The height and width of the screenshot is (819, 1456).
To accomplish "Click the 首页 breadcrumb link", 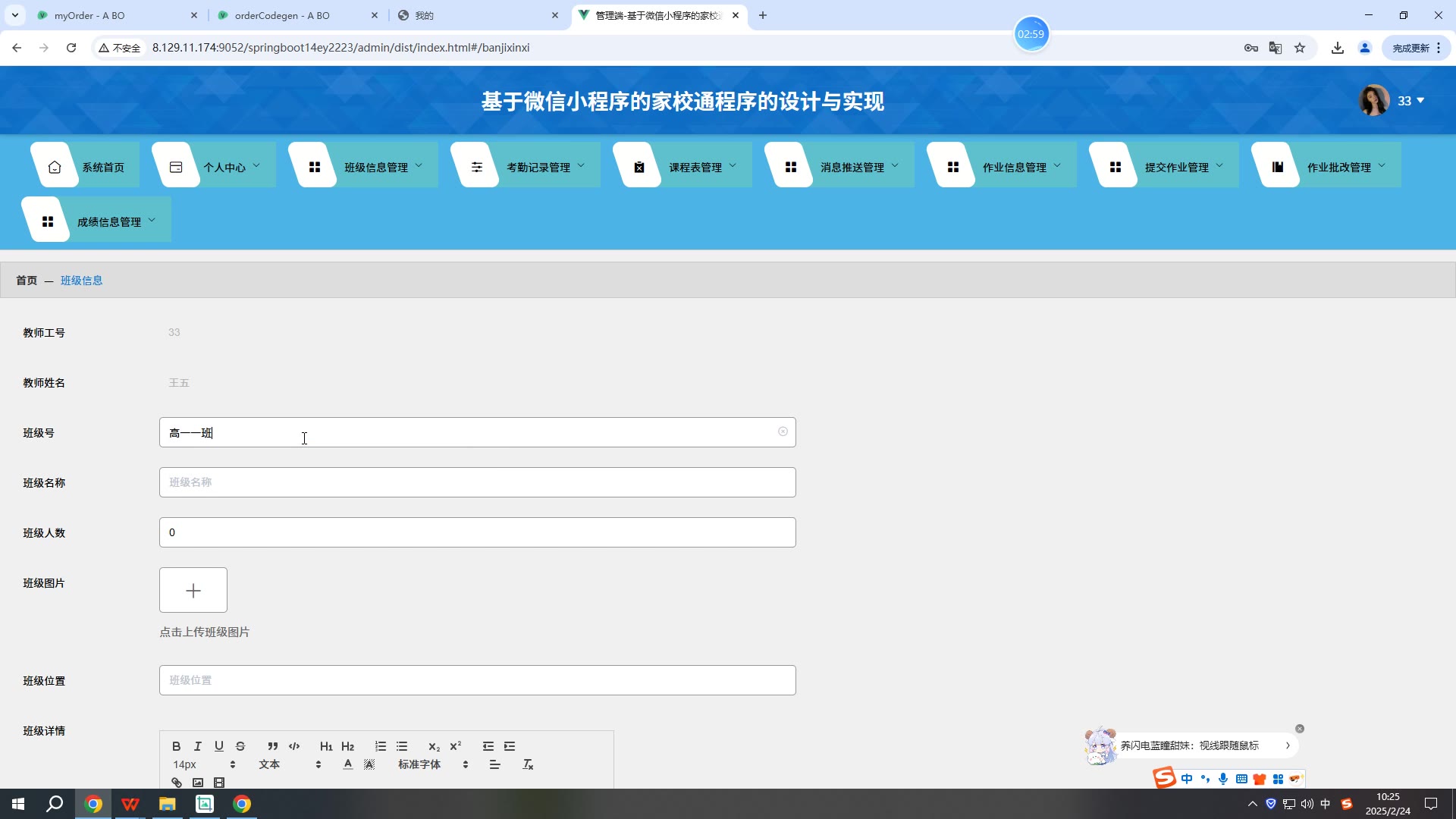I will coord(27,281).
